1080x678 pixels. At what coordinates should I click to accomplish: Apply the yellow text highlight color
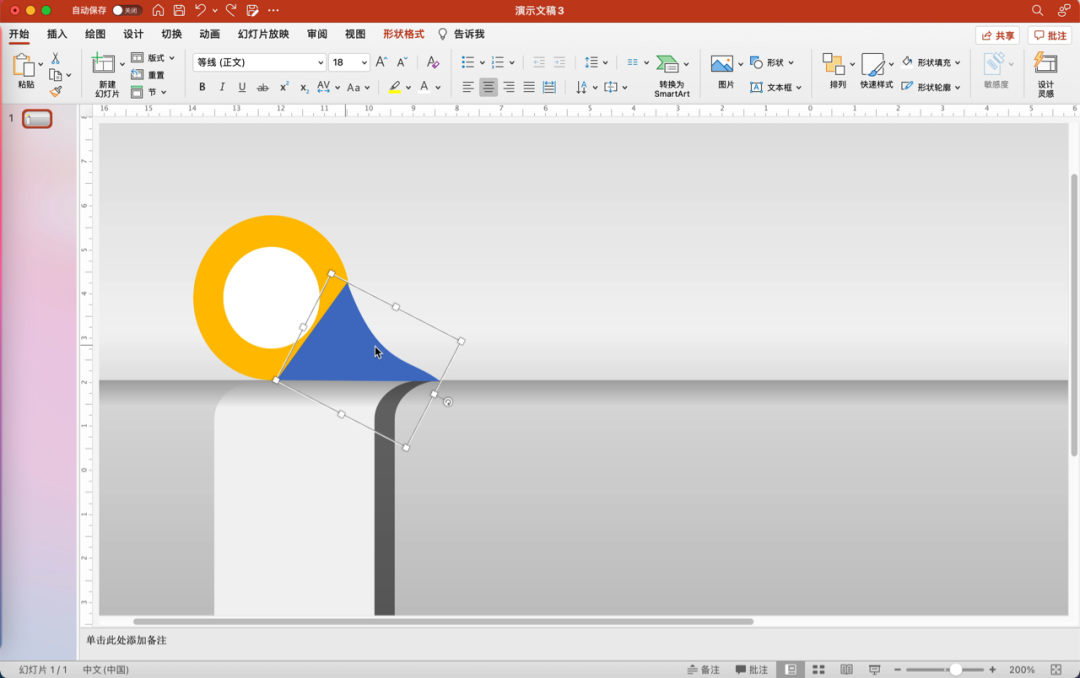click(395, 88)
